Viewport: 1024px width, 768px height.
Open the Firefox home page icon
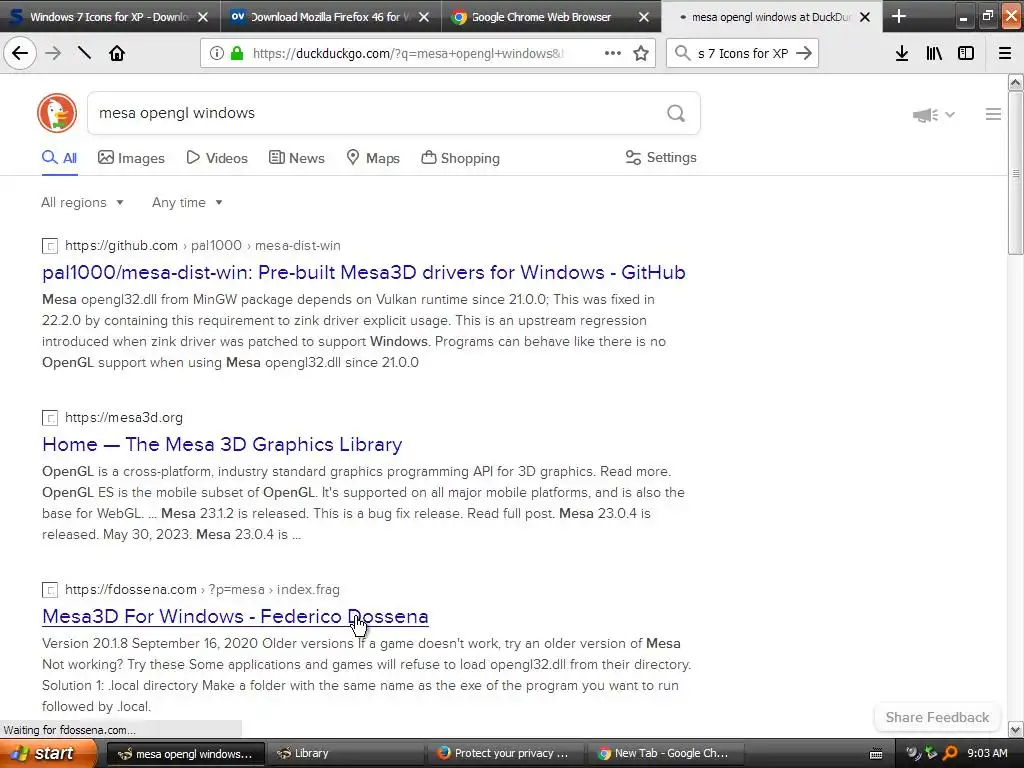click(x=117, y=53)
